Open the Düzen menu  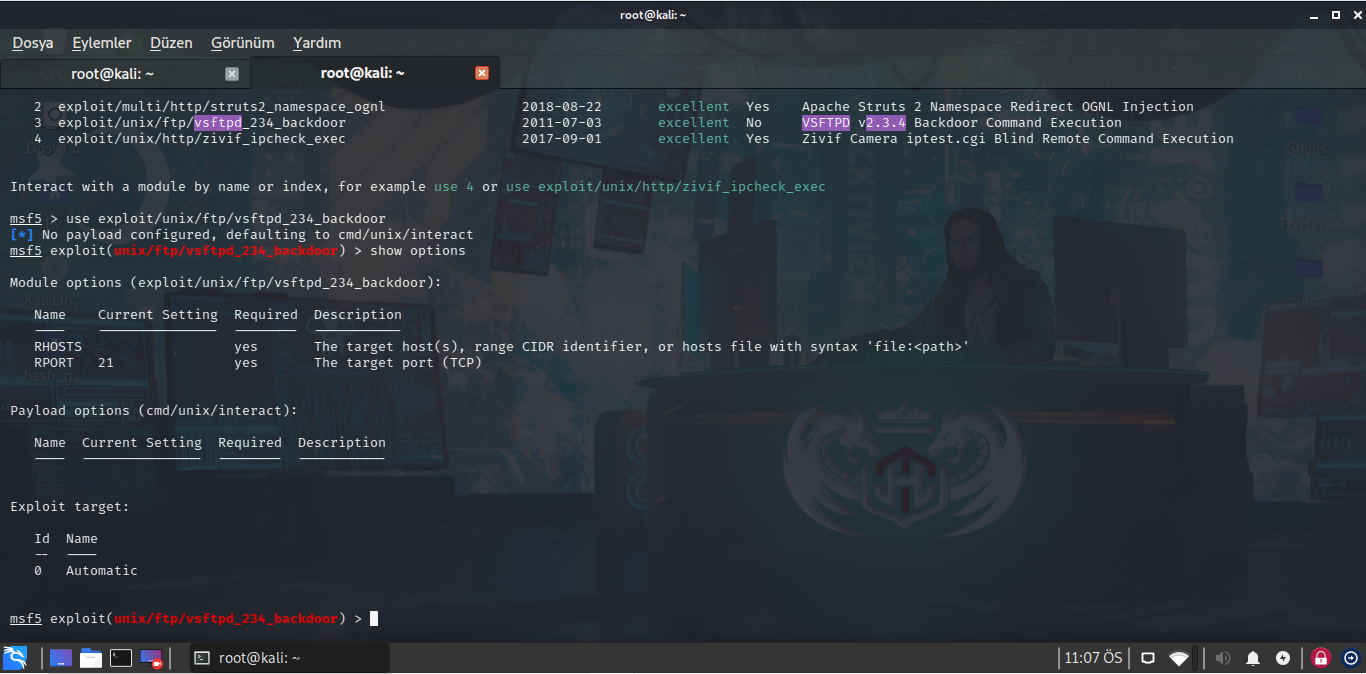[x=171, y=43]
